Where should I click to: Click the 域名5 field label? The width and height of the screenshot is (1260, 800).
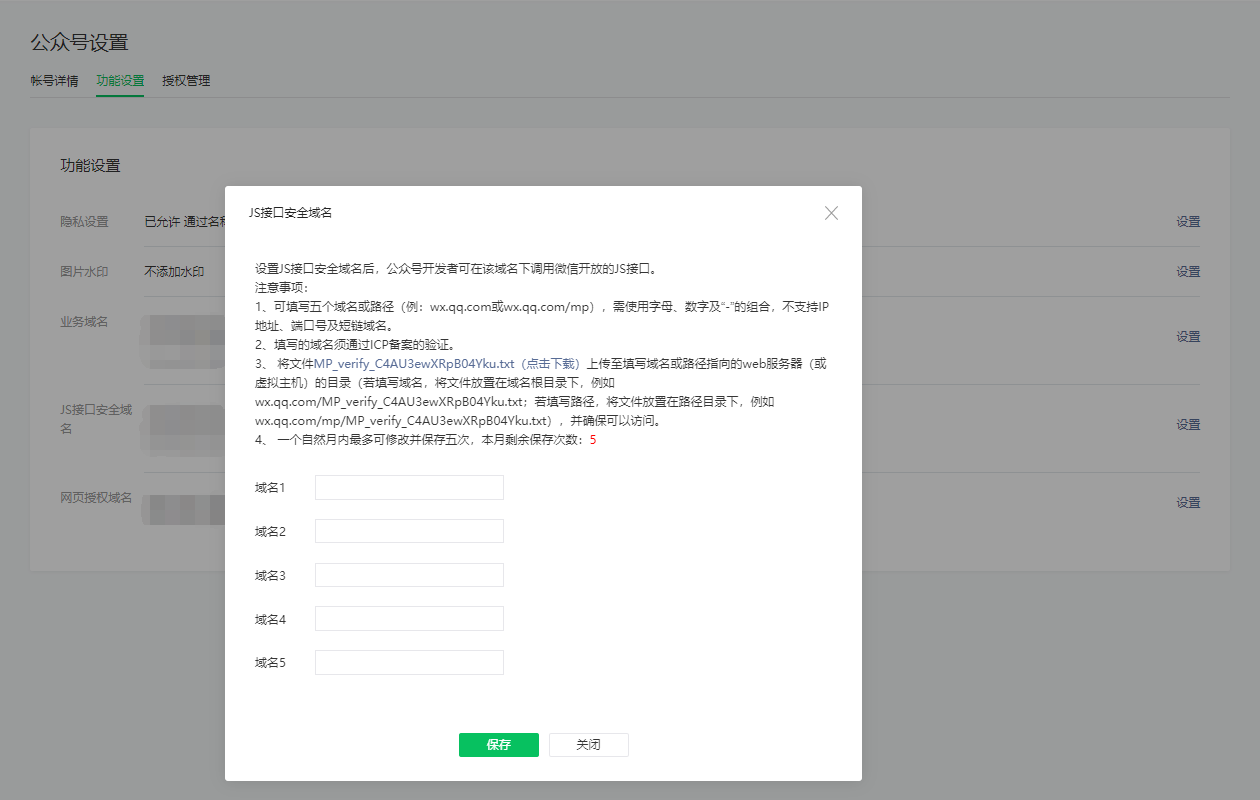click(270, 662)
